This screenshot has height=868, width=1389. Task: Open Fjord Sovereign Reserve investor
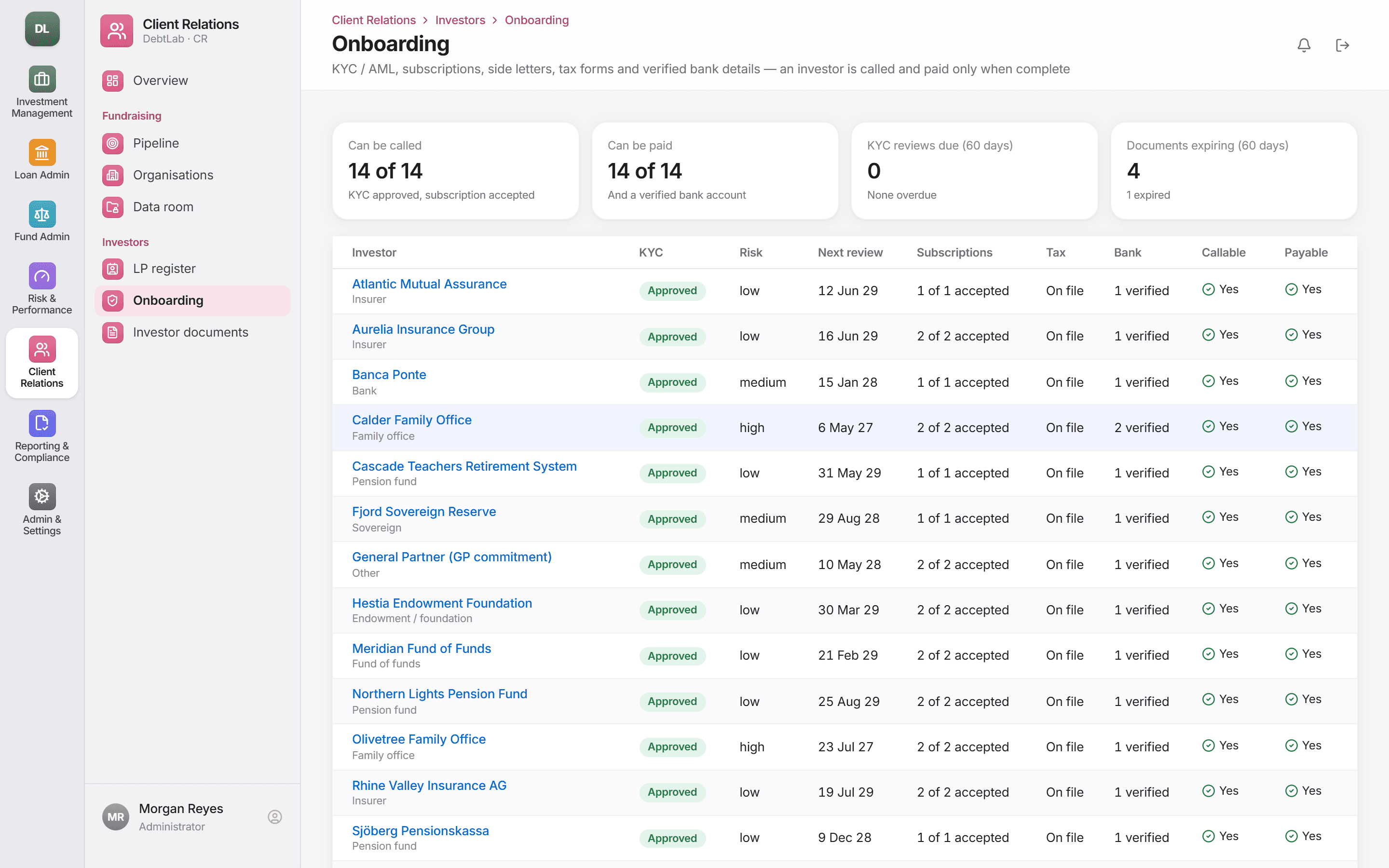coord(423,512)
